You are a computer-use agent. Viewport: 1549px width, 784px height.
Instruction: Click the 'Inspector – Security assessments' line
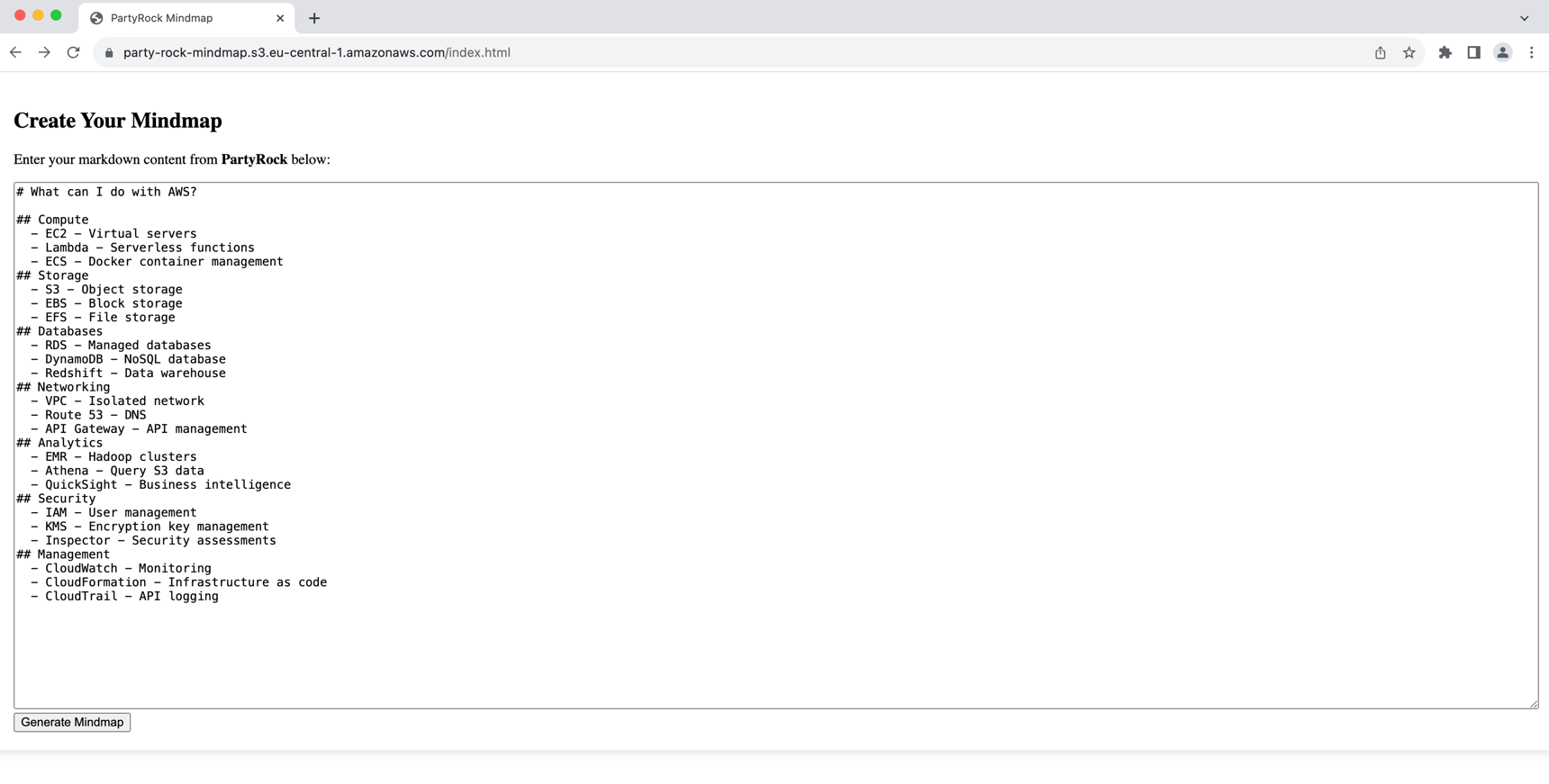[x=153, y=540]
